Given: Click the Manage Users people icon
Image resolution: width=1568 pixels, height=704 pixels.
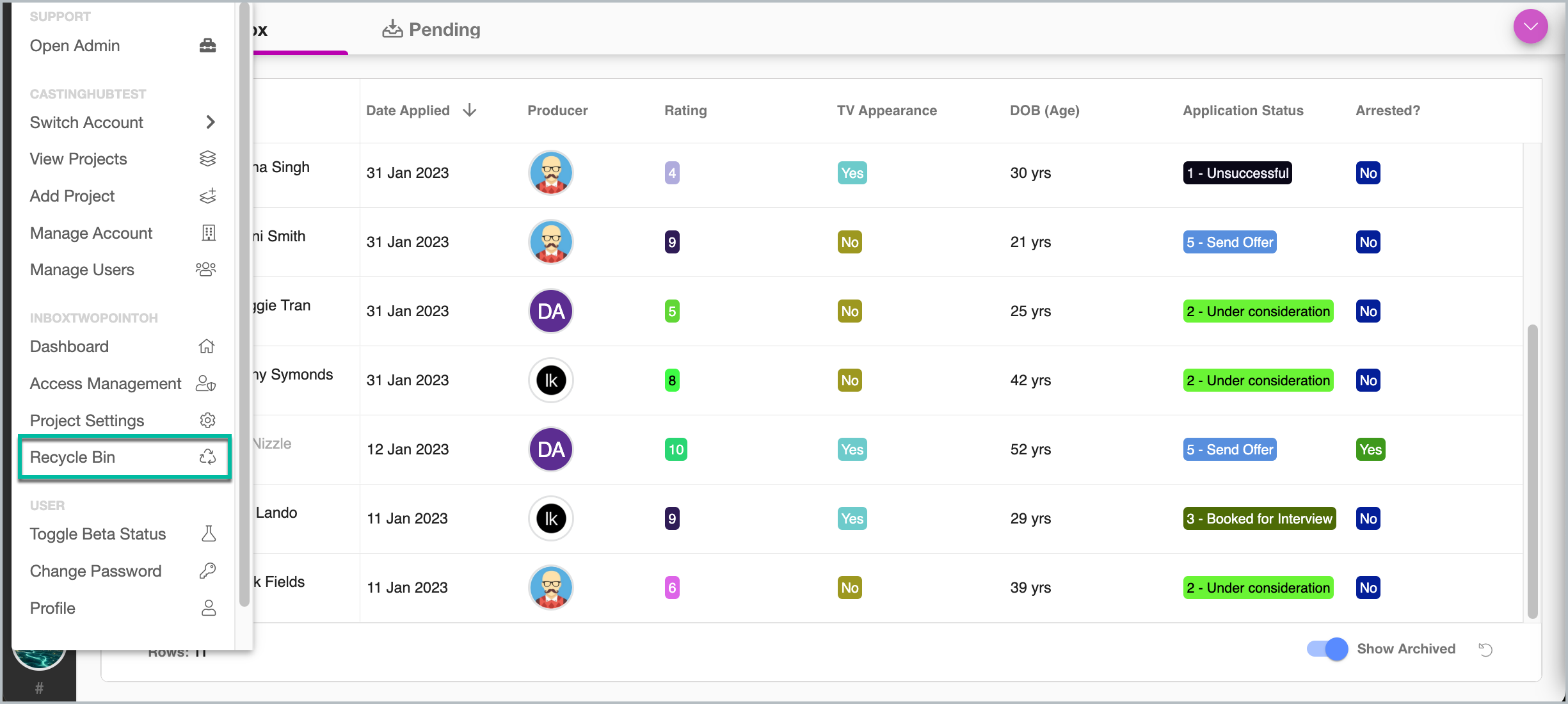Looking at the screenshot, I should click(206, 269).
